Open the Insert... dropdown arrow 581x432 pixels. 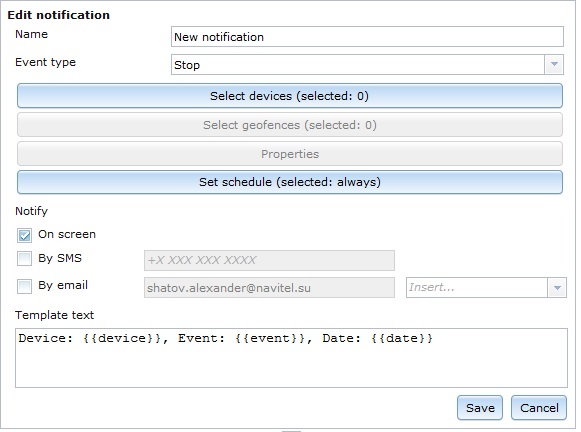(x=557, y=288)
